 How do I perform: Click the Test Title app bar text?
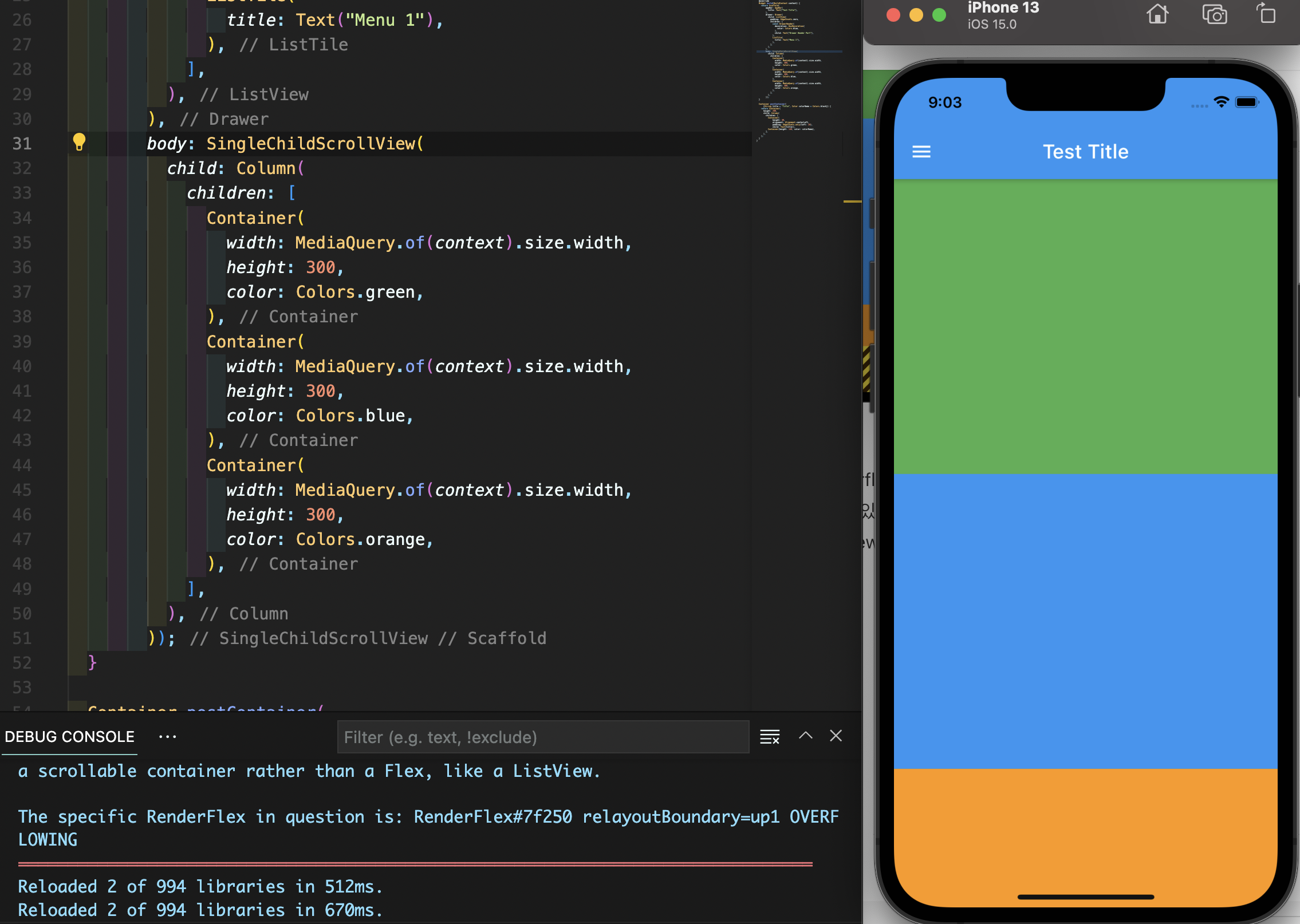(1085, 152)
